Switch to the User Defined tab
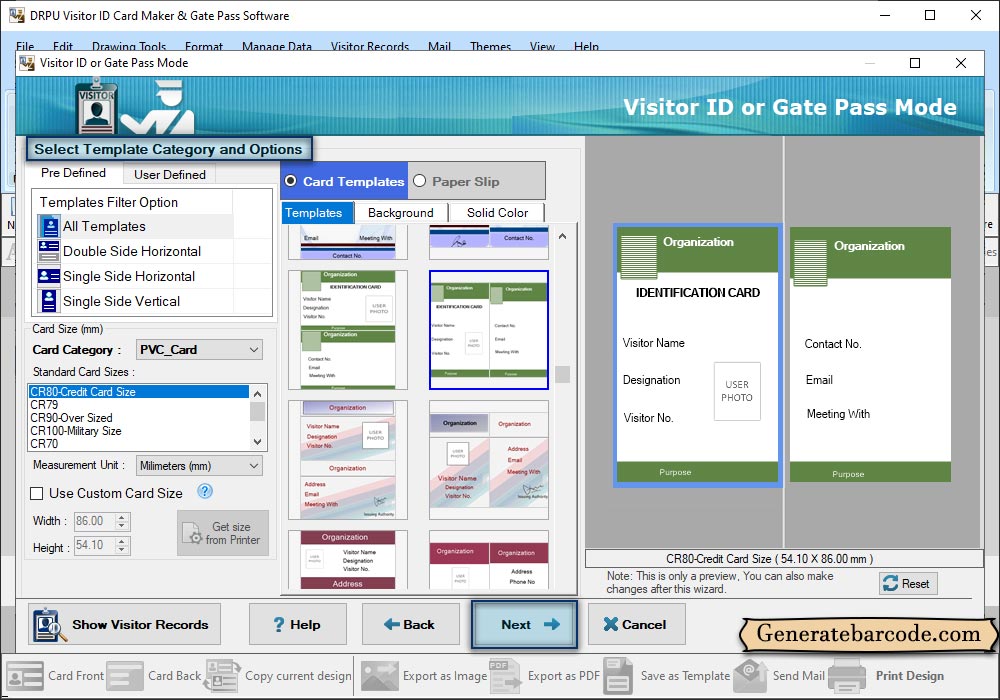Screen dimensions: 1000x700 [x=170, y=175]
